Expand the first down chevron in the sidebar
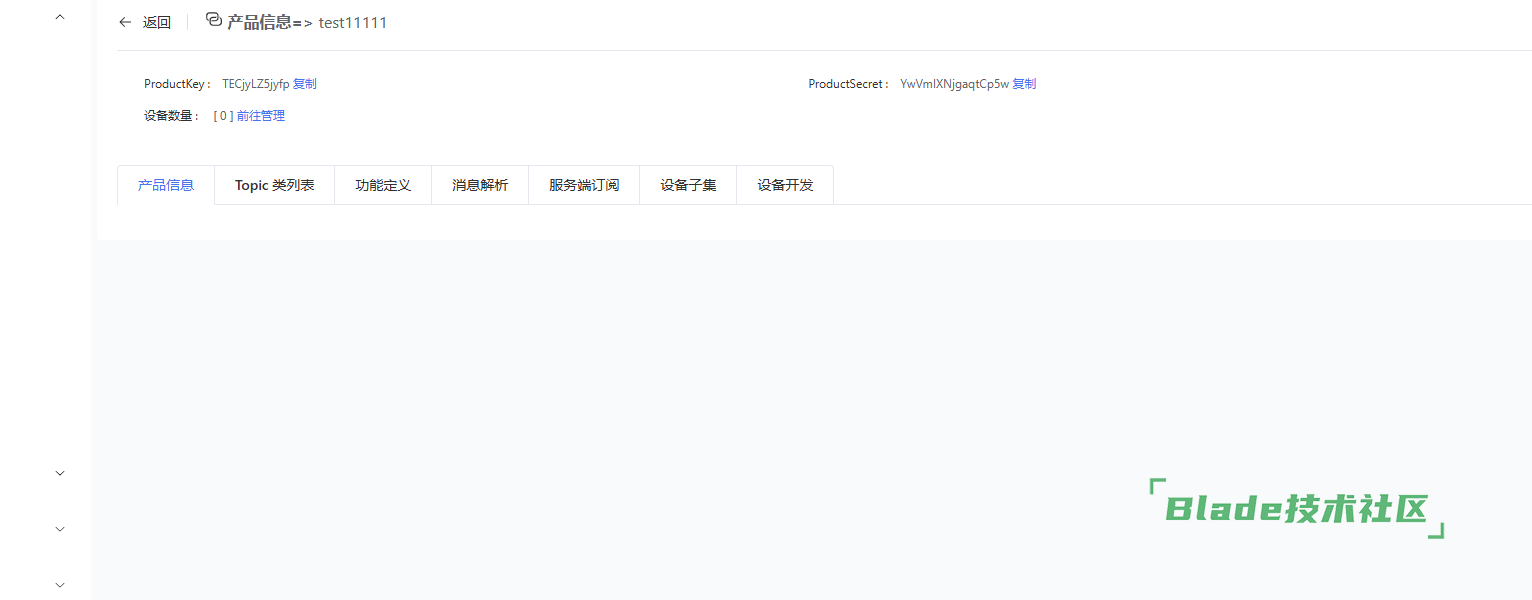The height and width of the screenshot is (600, 1532). pos(60,473)
